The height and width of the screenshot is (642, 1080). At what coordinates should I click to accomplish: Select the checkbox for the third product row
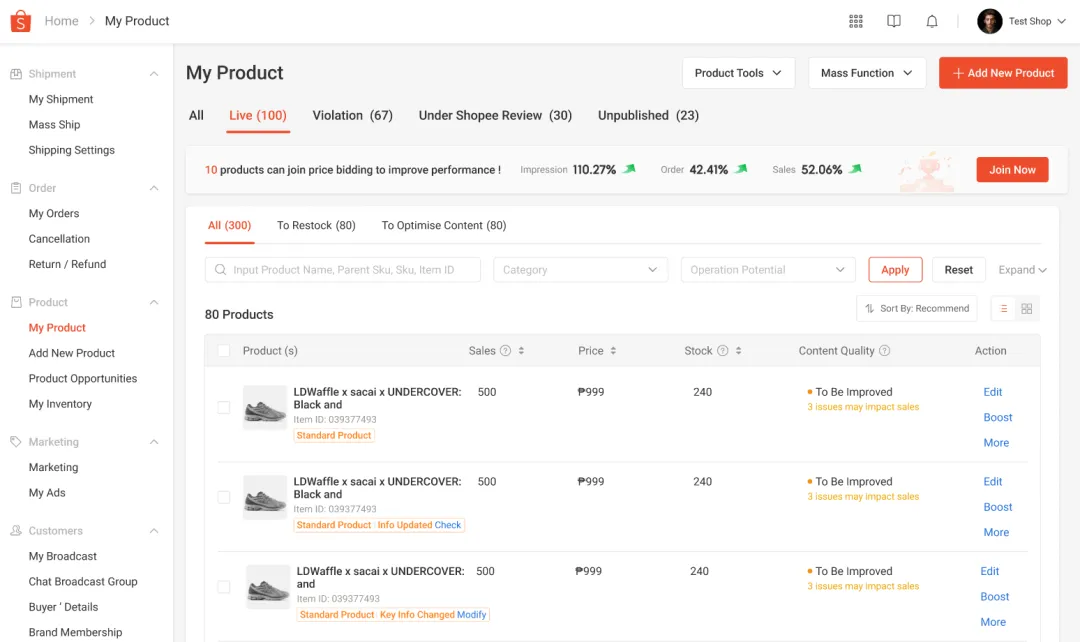pyautogui.click(x=224, y=587)
